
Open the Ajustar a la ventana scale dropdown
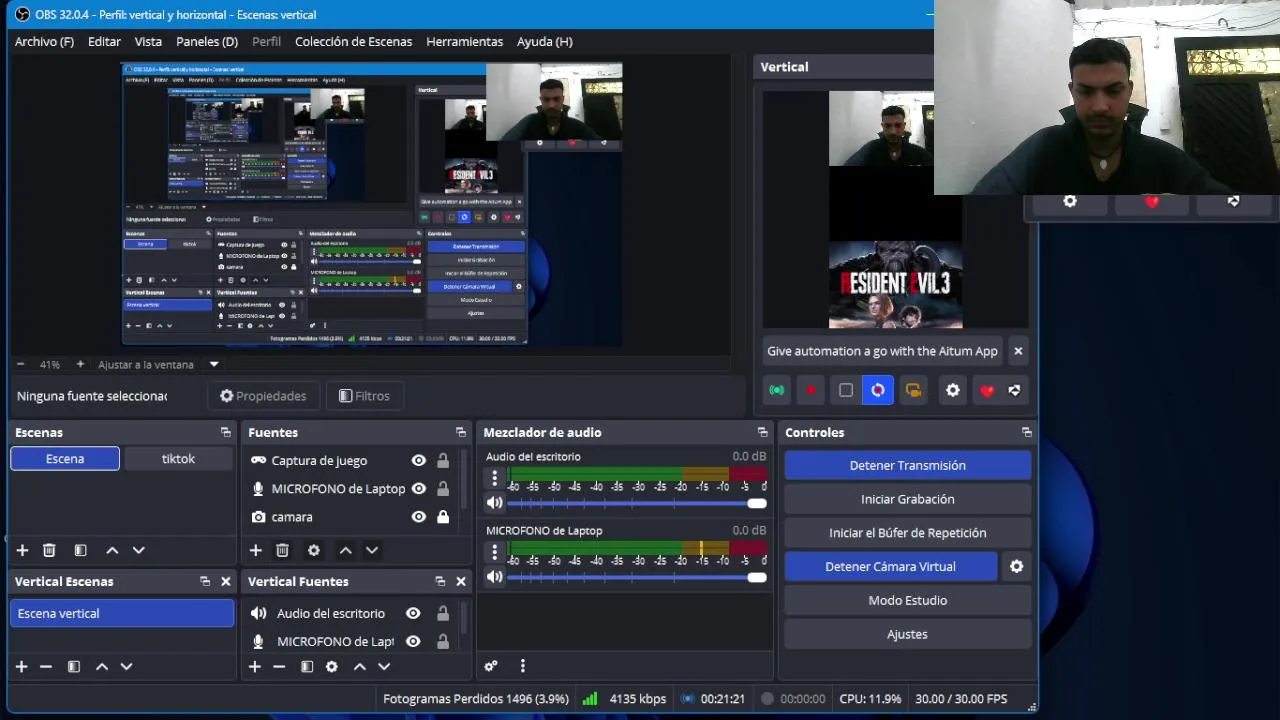click(x=214, y=365)
